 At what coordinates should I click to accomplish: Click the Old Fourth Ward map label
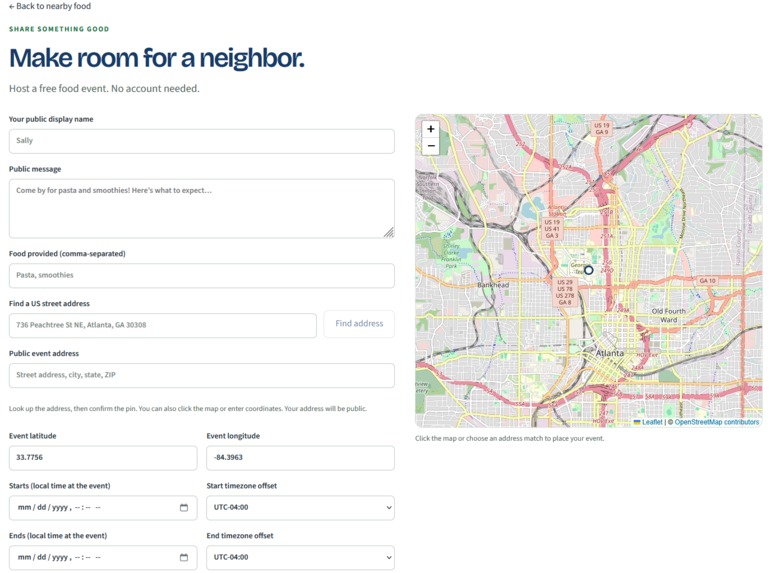click(669, 315)
